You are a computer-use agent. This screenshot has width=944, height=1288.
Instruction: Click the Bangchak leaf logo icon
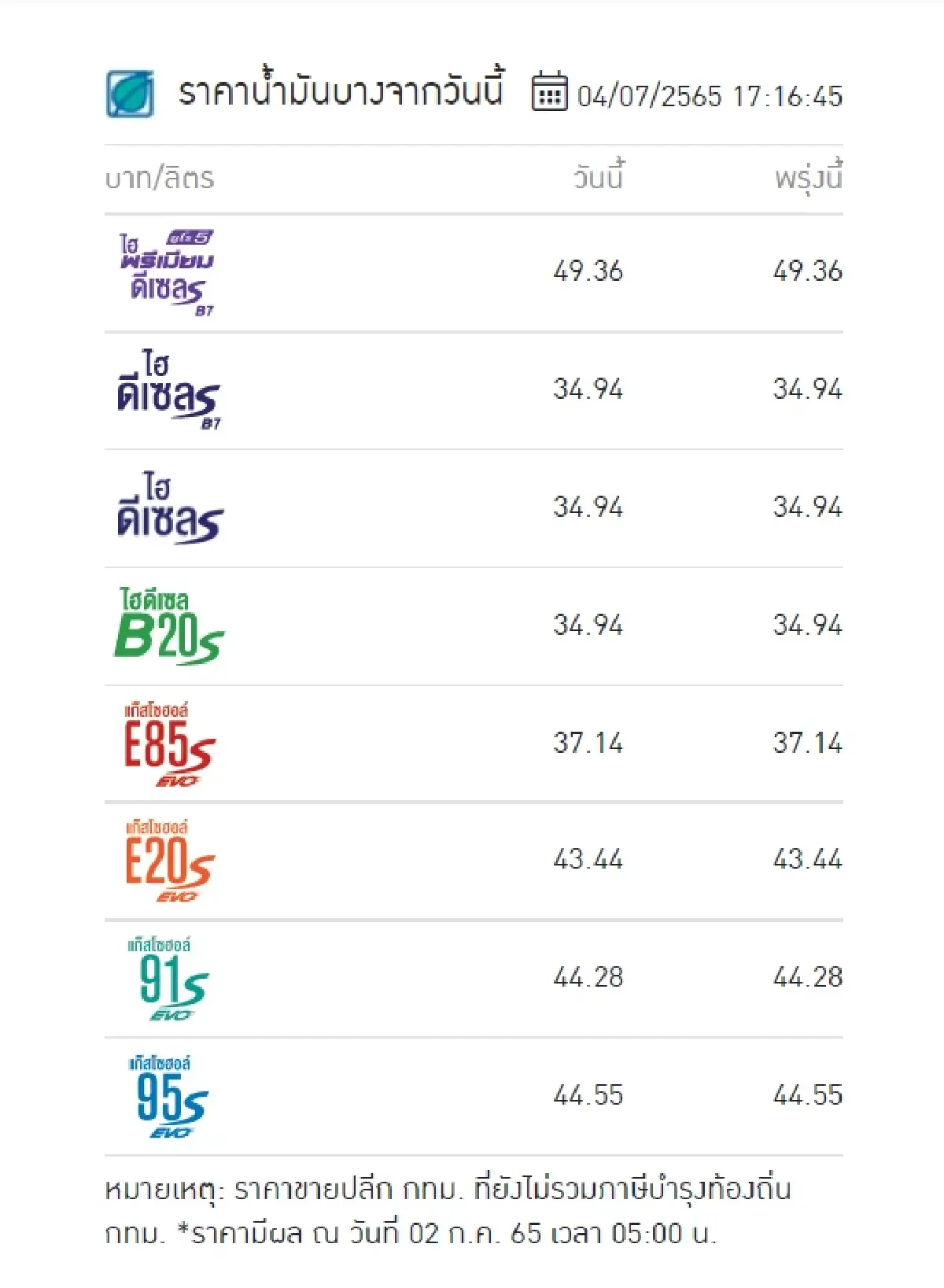click(x=130, y=94)
